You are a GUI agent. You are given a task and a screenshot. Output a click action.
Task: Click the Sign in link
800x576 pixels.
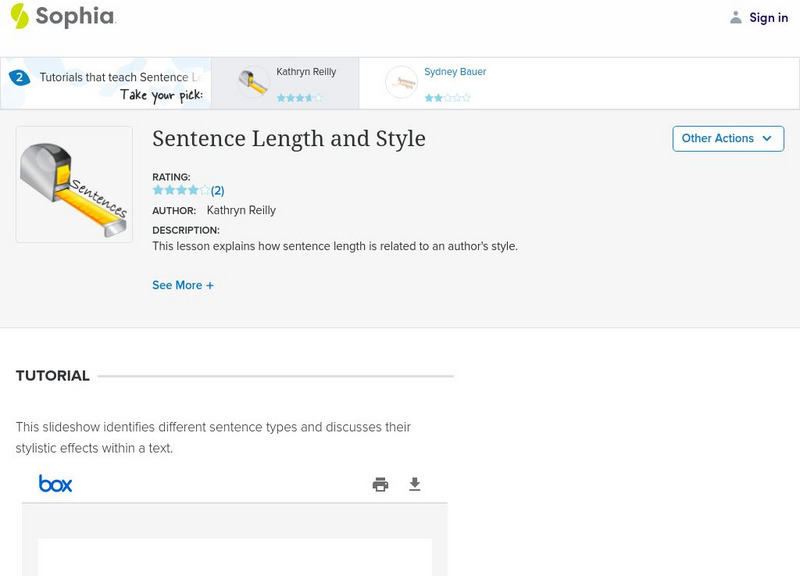pyautogui.click(x=768, y=18)
